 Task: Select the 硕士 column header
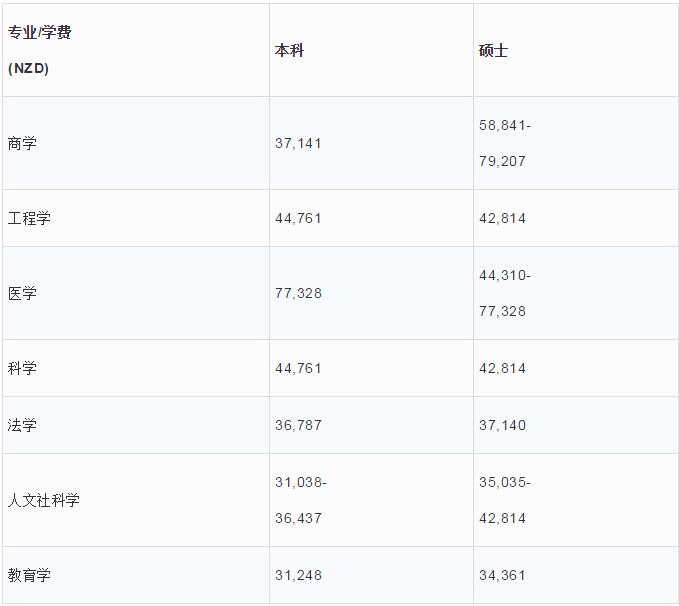[x=493, y=50]
